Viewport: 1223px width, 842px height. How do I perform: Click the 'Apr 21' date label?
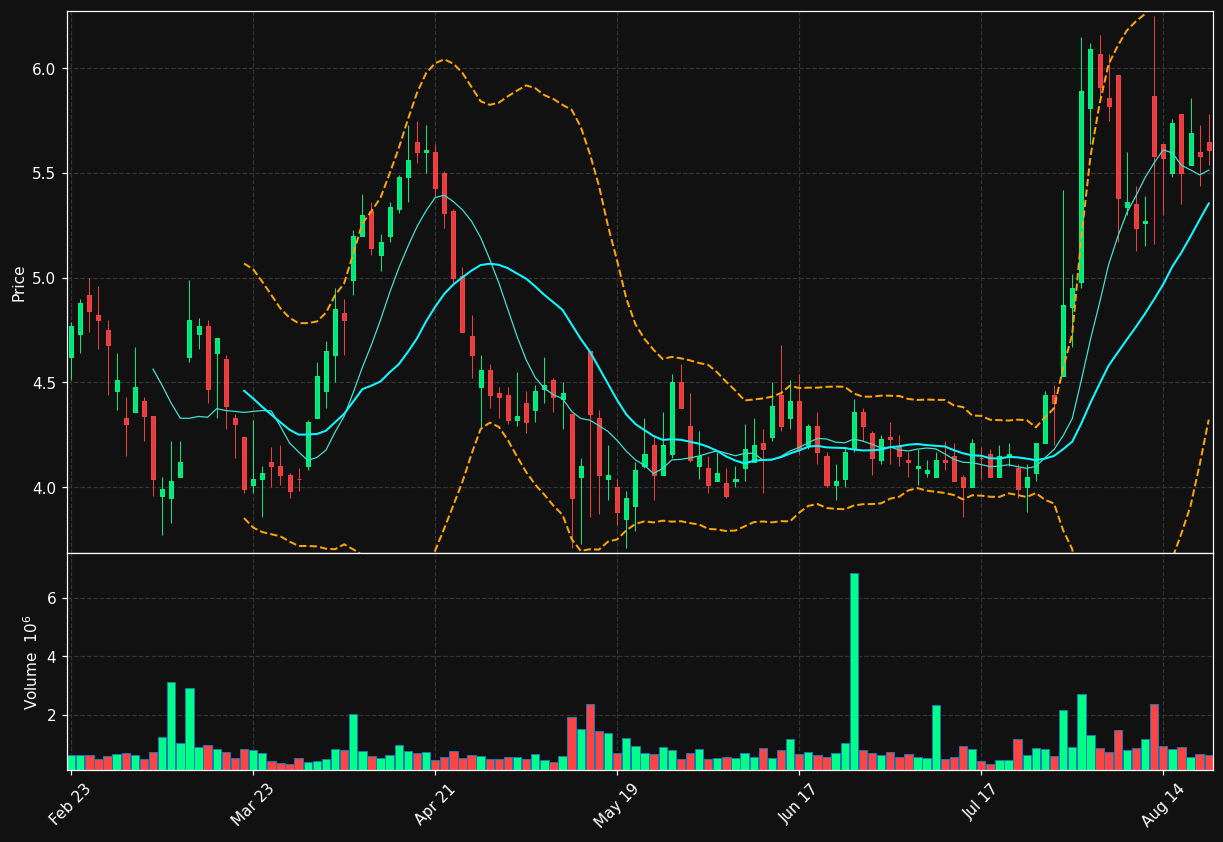[434, 803]
